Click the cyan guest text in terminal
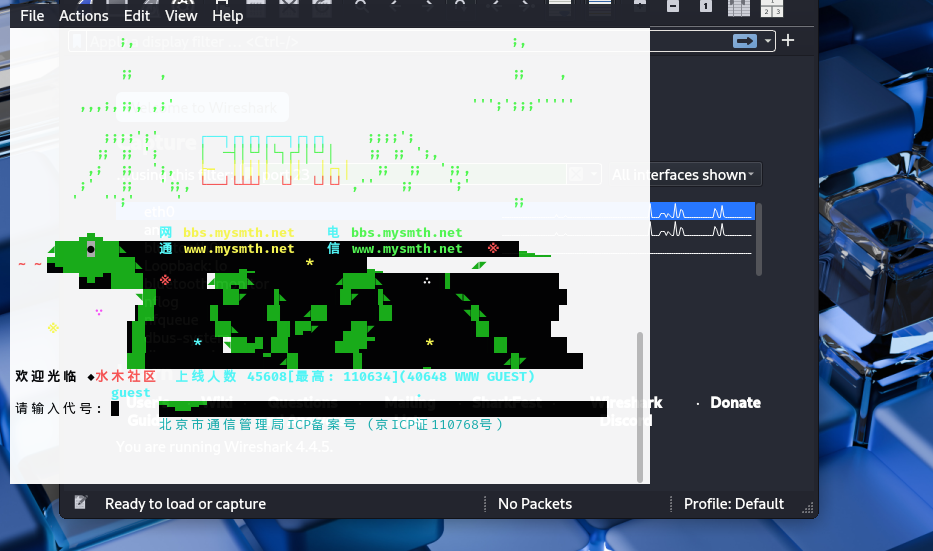 [131, 393]
